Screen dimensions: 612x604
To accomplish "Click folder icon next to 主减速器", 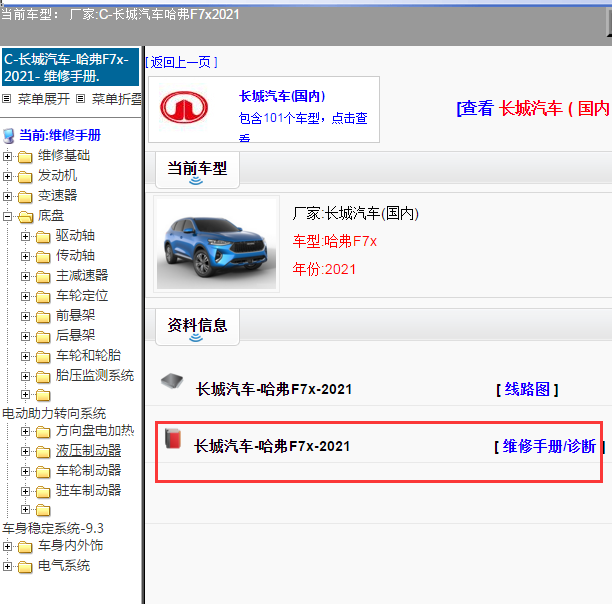I will 43,277.
